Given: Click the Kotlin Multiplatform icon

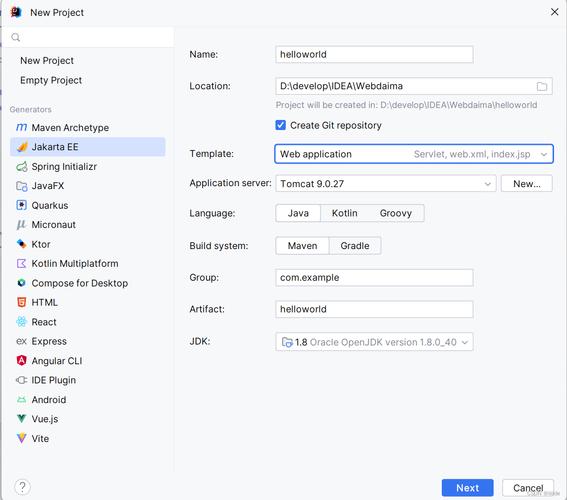Looking at the screenshot, I should pyautogui.click(x=22, y=264).
